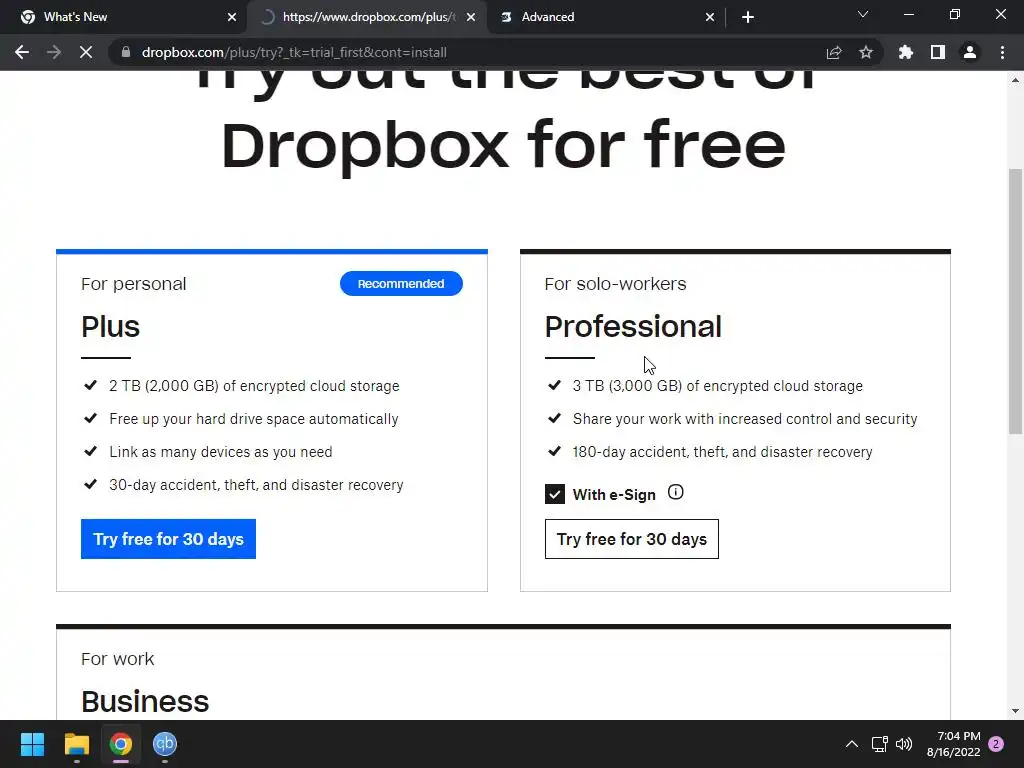Open qBittorrent from the taskbar
The height and width of the screenshot is (768, 1024).
(x=165, y=744)
